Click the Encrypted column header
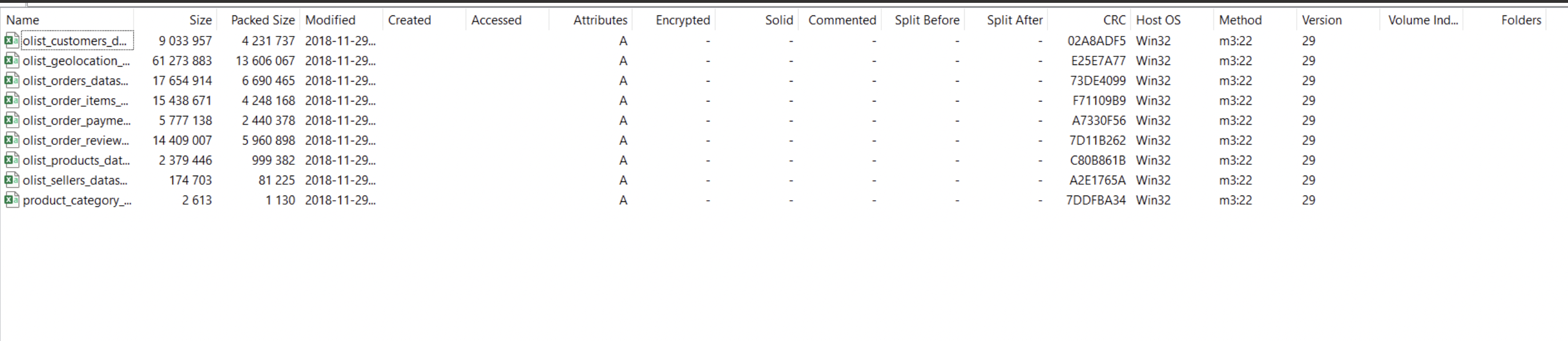The image size is (1568, 341). coord(682,19)
